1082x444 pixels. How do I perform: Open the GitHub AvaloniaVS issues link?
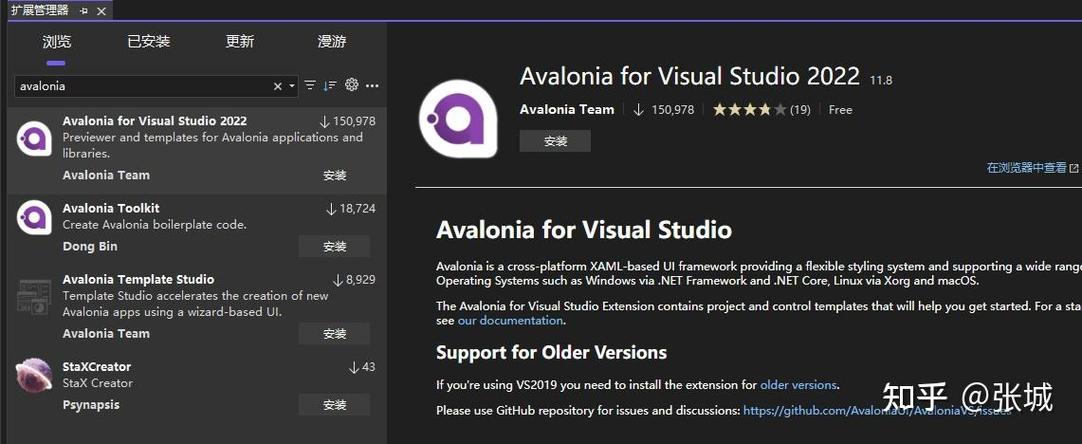(877, 410)
